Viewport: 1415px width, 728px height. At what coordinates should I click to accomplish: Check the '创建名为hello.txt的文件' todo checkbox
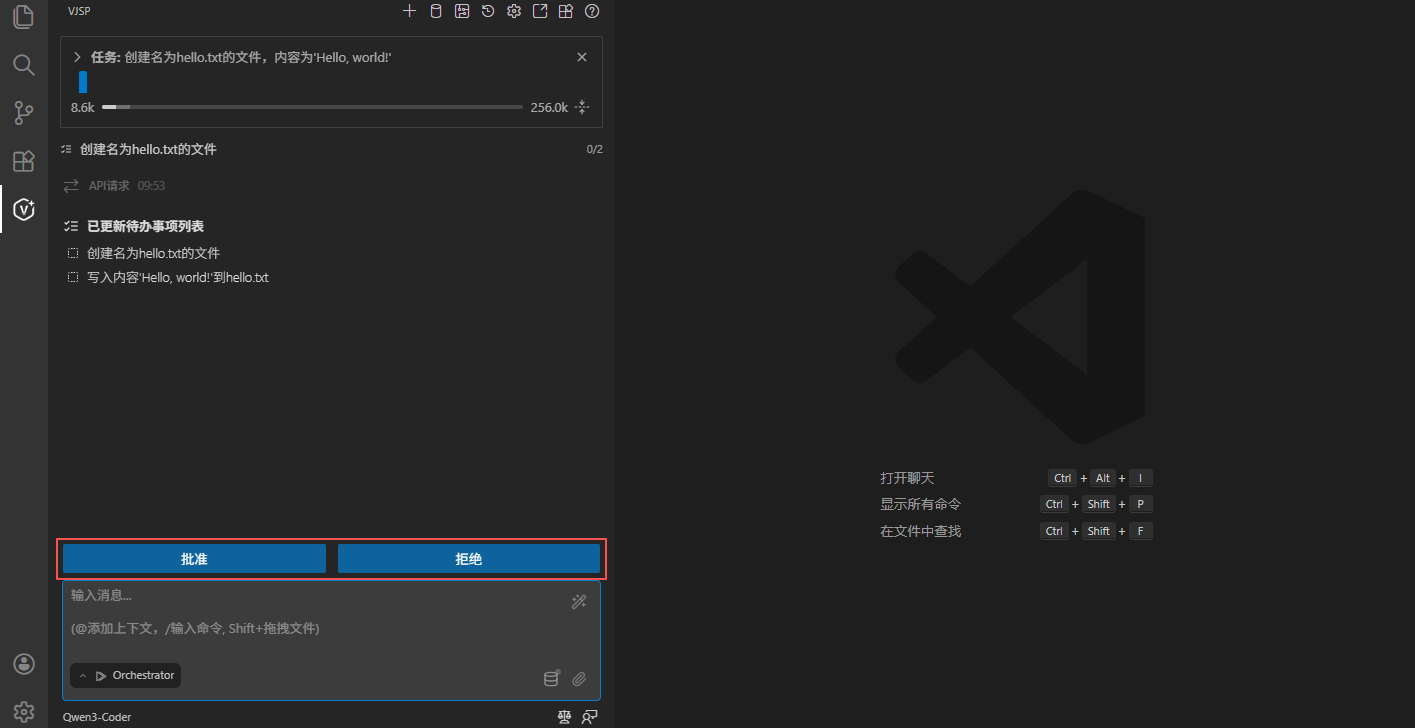pyautogui.click(x=73, y=253)
